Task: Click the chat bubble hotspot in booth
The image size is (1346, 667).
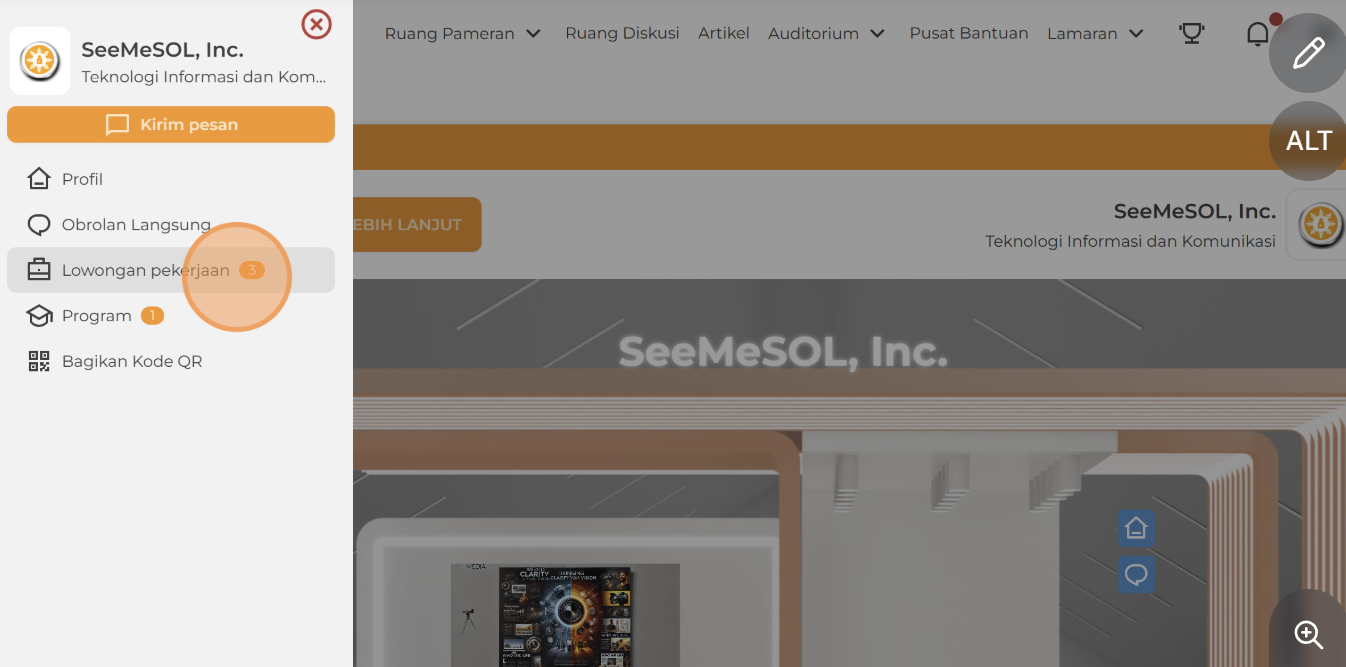Action: (1136, 575)
